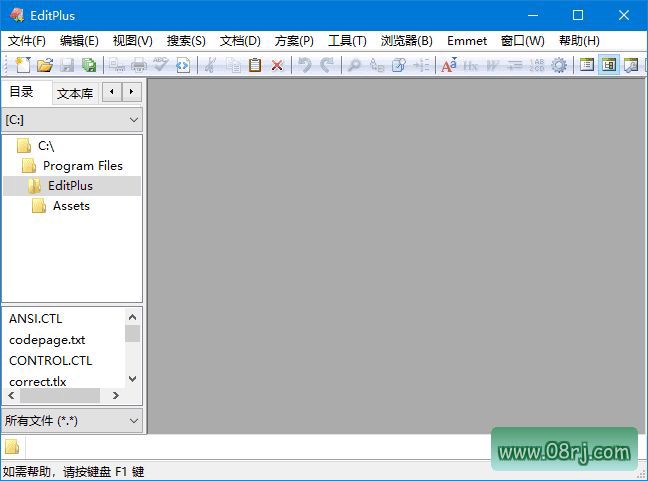This screenshot has width=648, height=481.
Task: Click the undo arrow icon
Action: click(305, 65)
